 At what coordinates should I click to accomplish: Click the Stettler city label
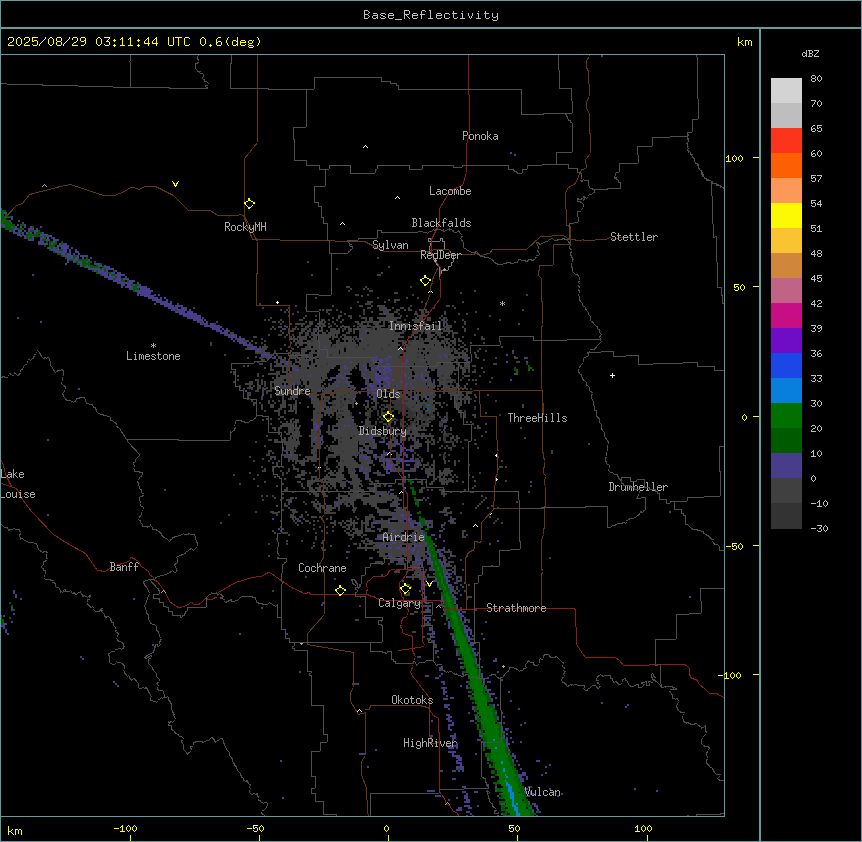point(634,237)
